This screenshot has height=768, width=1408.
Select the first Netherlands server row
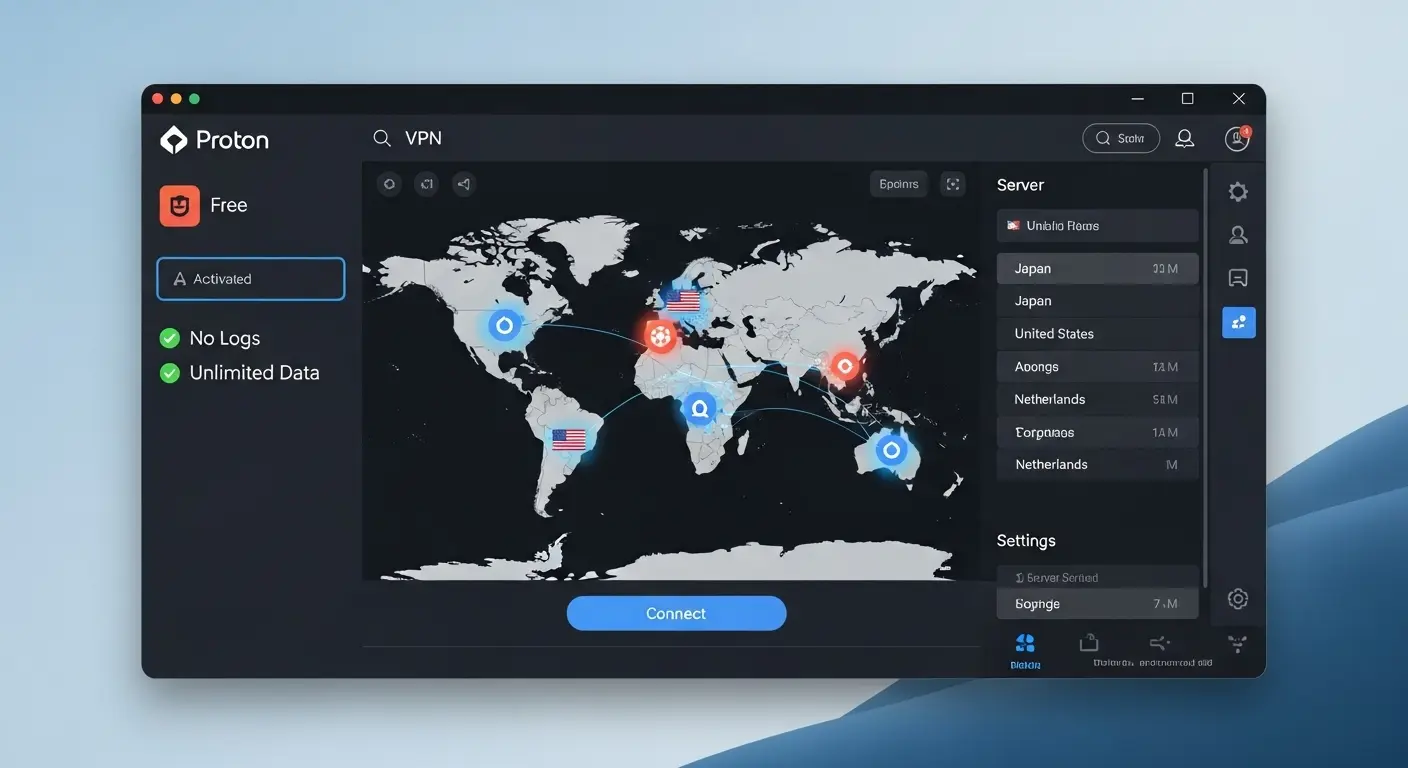pos(1097,399)
